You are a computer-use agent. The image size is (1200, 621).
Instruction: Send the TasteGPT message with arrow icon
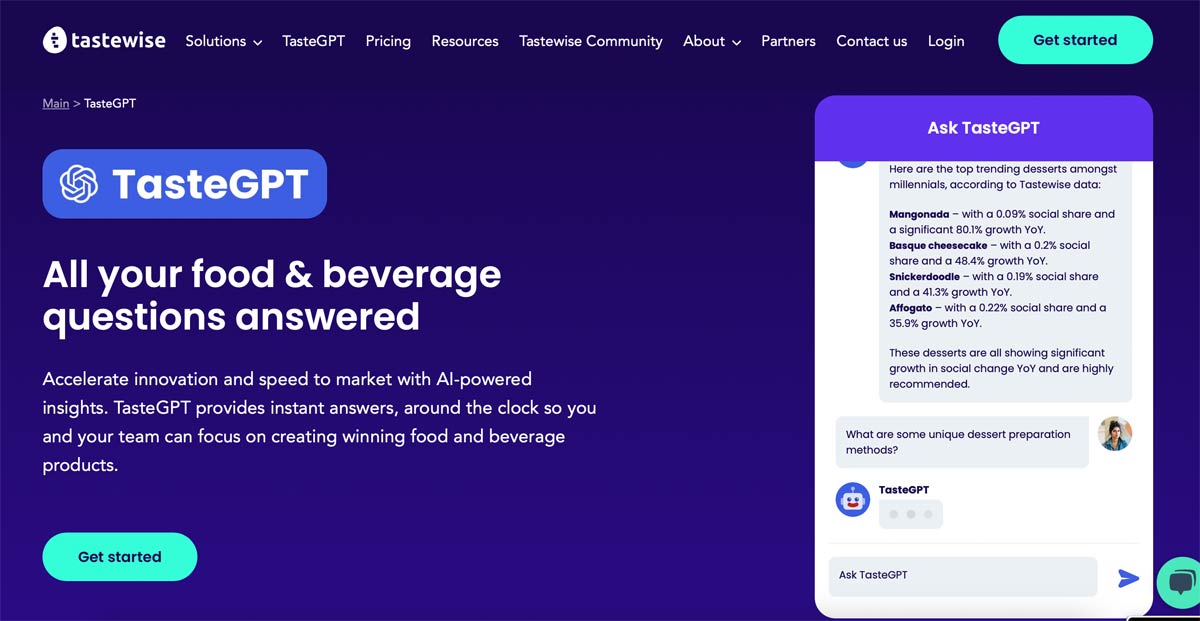tap(1128, 578)
